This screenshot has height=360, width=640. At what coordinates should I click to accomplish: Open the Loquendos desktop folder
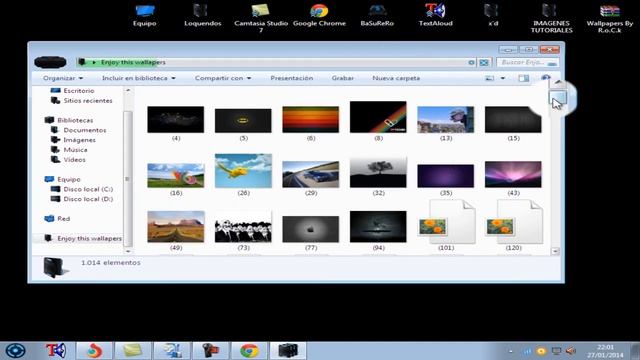pos(202,16)
